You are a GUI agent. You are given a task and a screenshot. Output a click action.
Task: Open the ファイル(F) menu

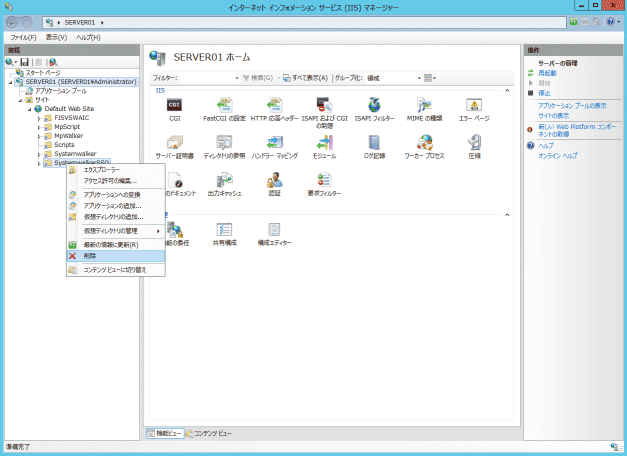tap(23, 37)
